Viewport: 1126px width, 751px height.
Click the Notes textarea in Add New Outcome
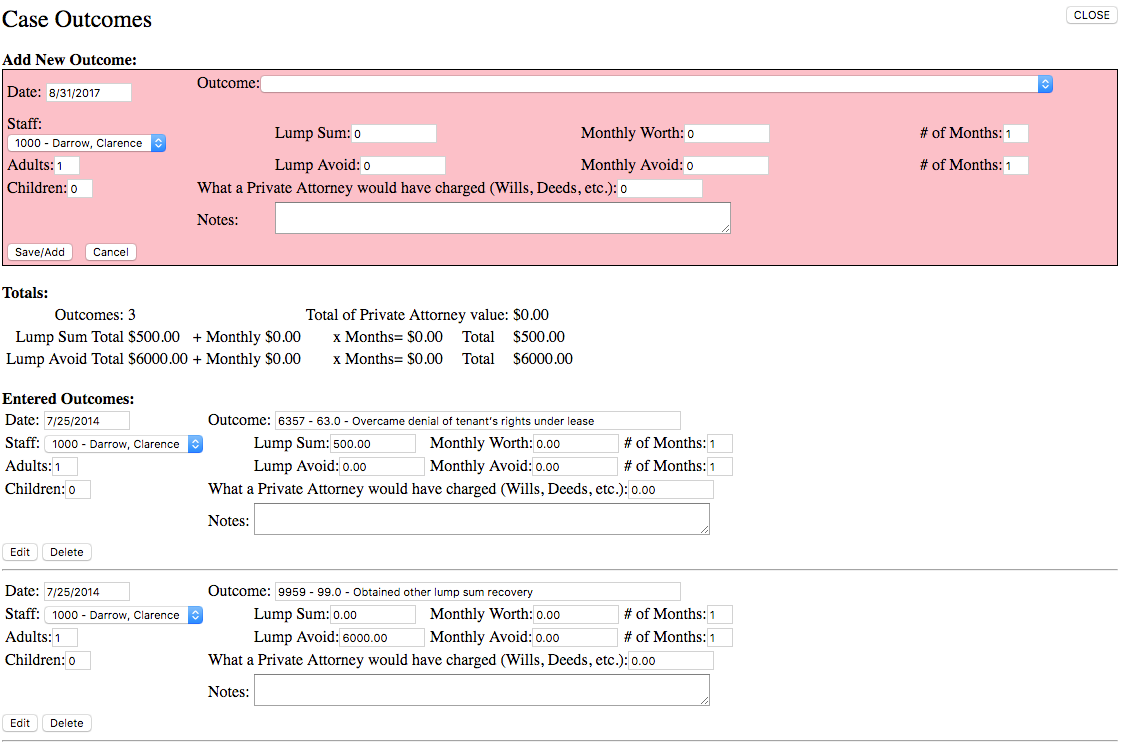pyautogui.click(x=502, y=219)
